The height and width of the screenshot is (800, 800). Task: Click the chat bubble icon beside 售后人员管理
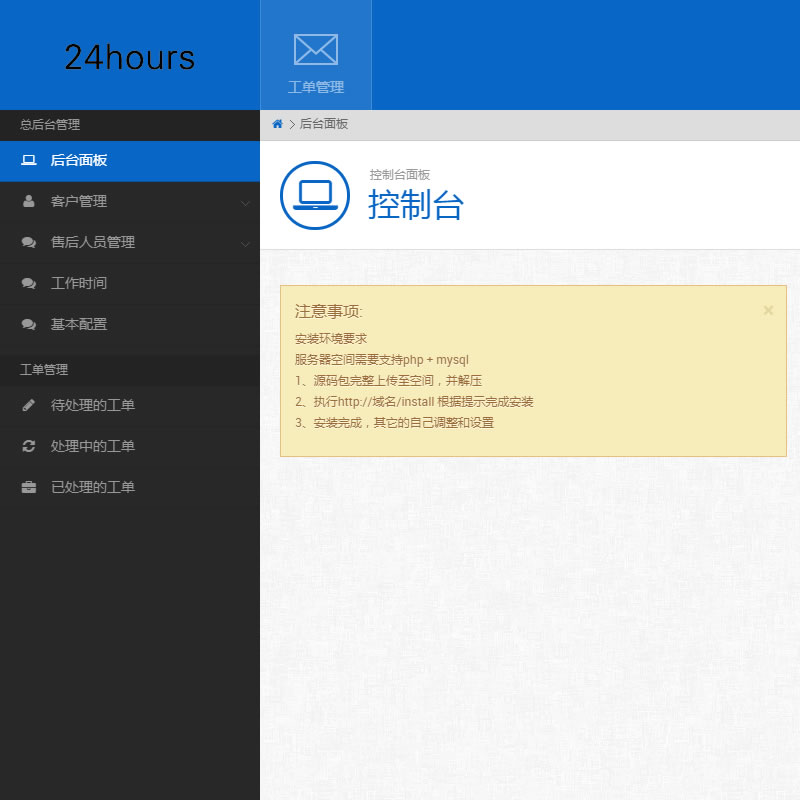28,242
